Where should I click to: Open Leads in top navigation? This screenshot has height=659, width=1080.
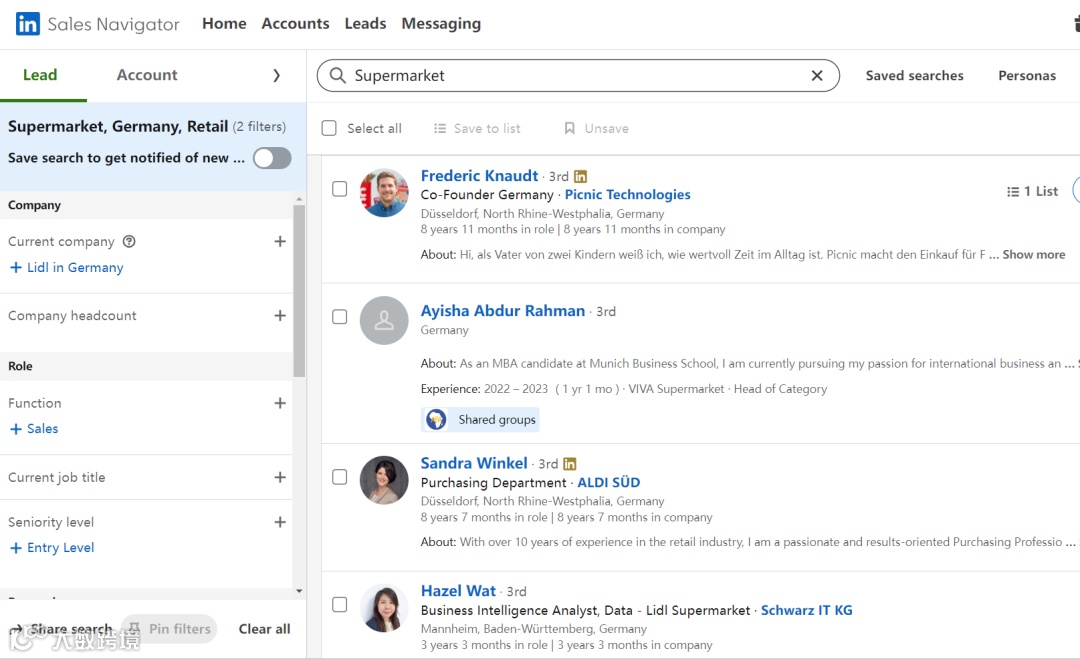365,23
